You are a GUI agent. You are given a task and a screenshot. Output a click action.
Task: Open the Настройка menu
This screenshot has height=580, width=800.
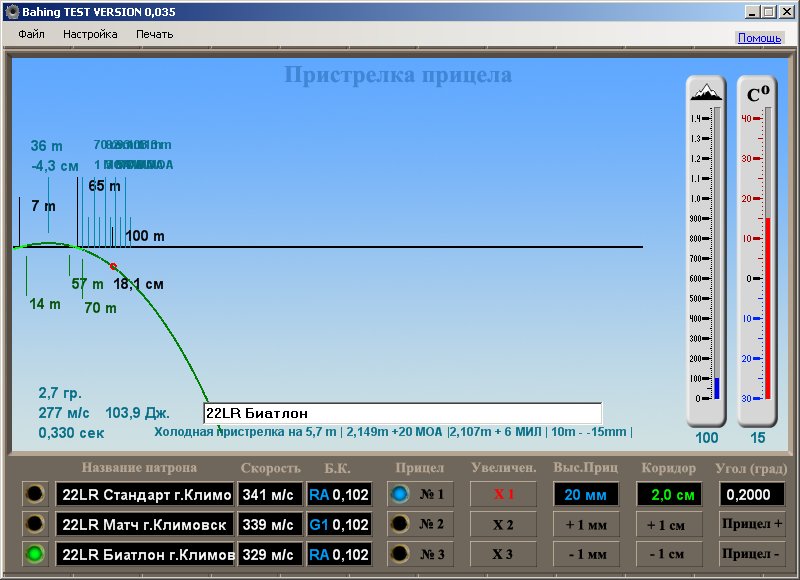(90, 34)
